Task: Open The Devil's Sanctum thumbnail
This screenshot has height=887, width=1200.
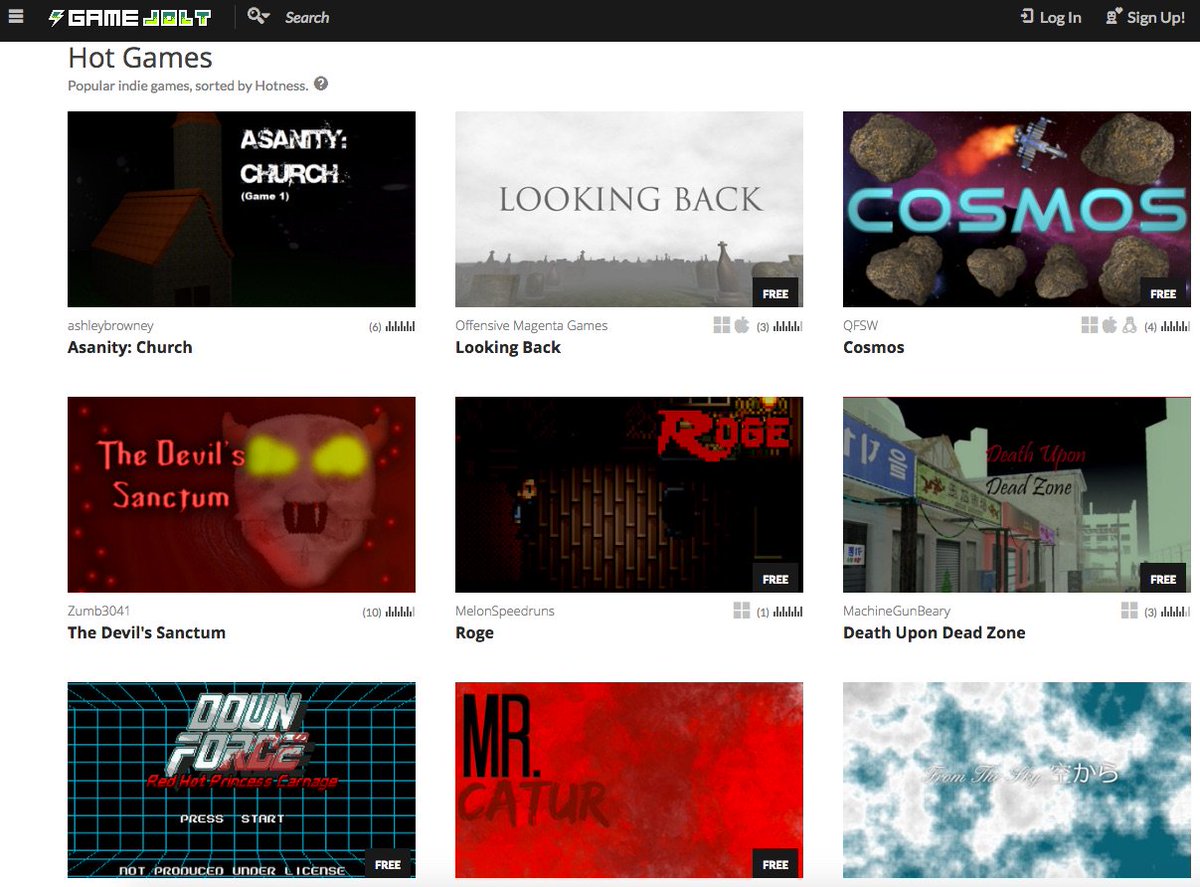Action: coord(241,495)
